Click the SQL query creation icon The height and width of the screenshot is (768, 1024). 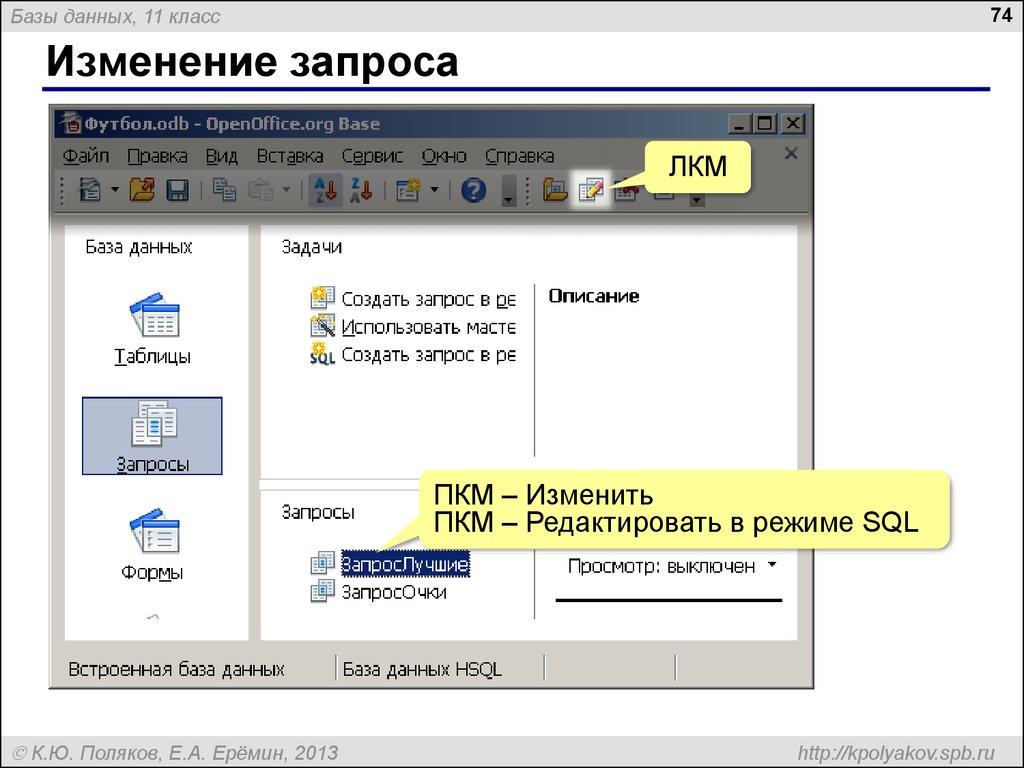coord(322,352)
